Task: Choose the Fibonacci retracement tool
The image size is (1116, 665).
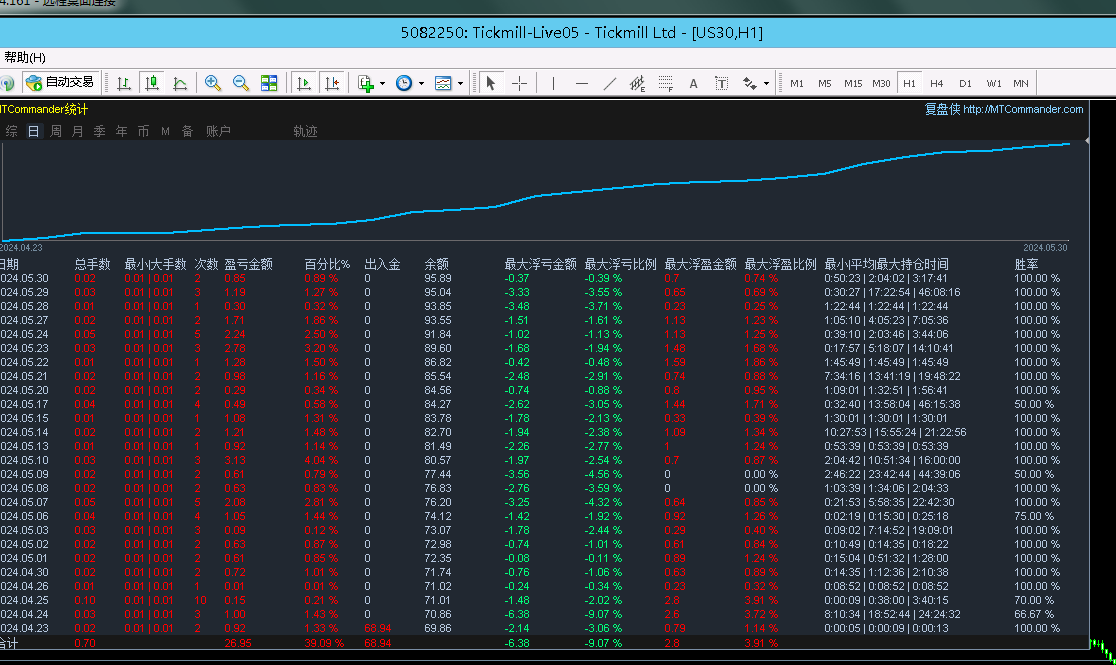Action: pos(665,83)
